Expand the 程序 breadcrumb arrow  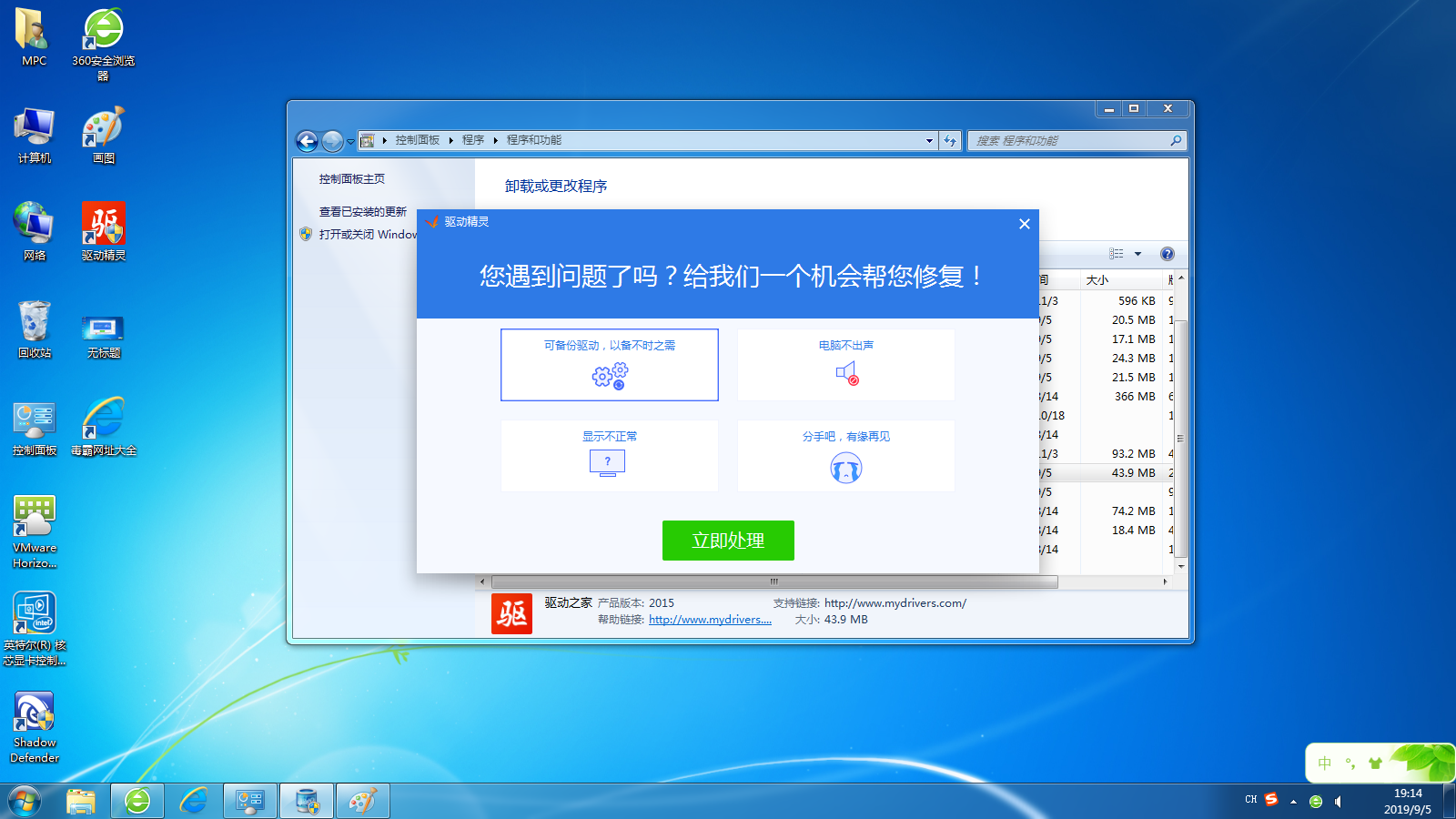pyautogui.click(x=495, y=140)
